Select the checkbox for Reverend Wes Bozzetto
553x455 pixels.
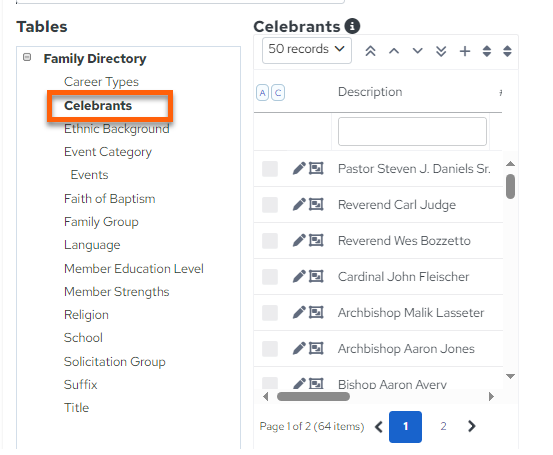(270, 241)
